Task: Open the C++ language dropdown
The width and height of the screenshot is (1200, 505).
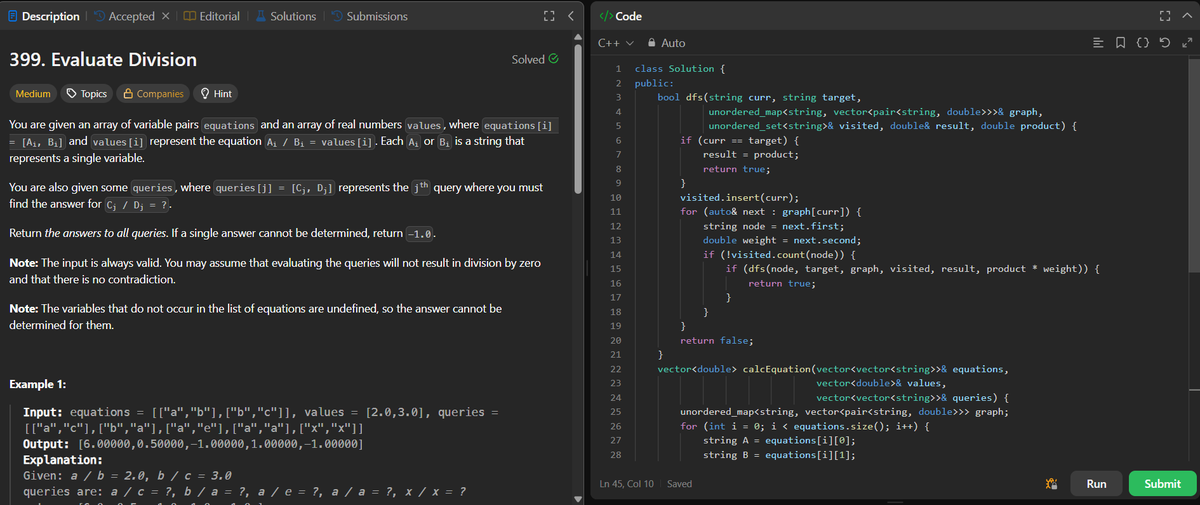Action: (616, 43)
